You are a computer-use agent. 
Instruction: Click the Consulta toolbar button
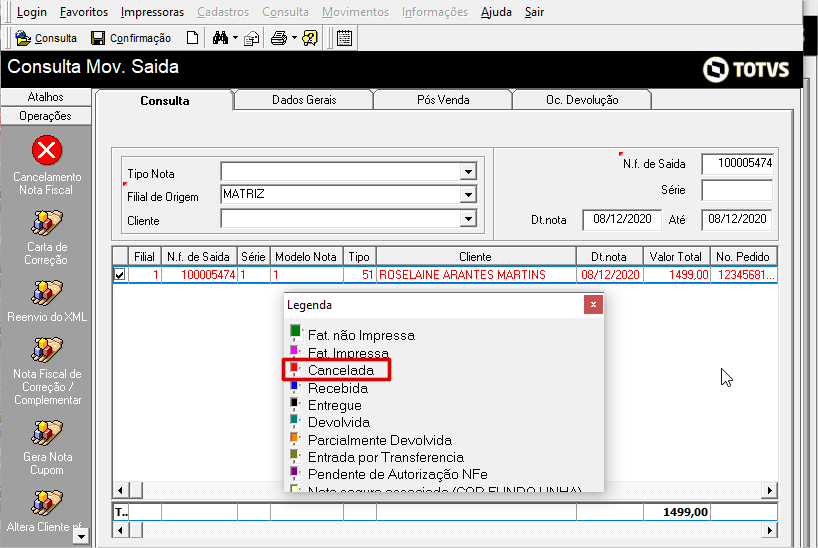pyautogui.click(x=46, y=38)
